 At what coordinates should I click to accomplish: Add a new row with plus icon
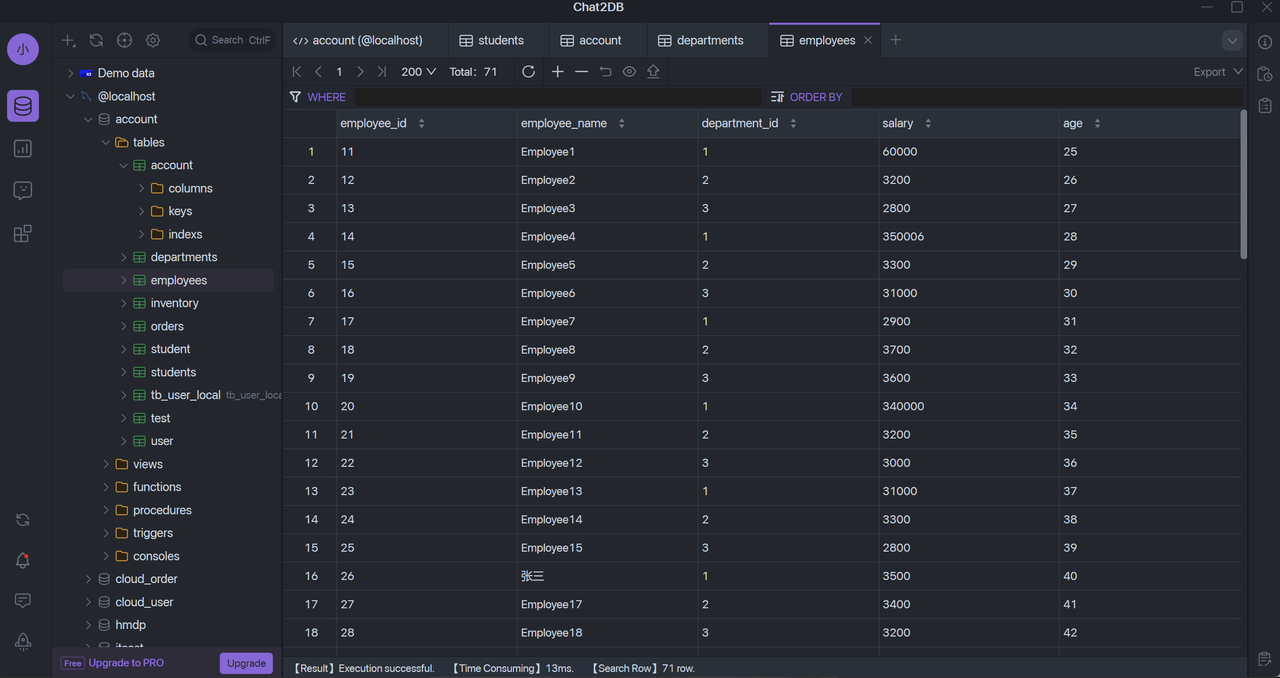(x=558, y=72)
